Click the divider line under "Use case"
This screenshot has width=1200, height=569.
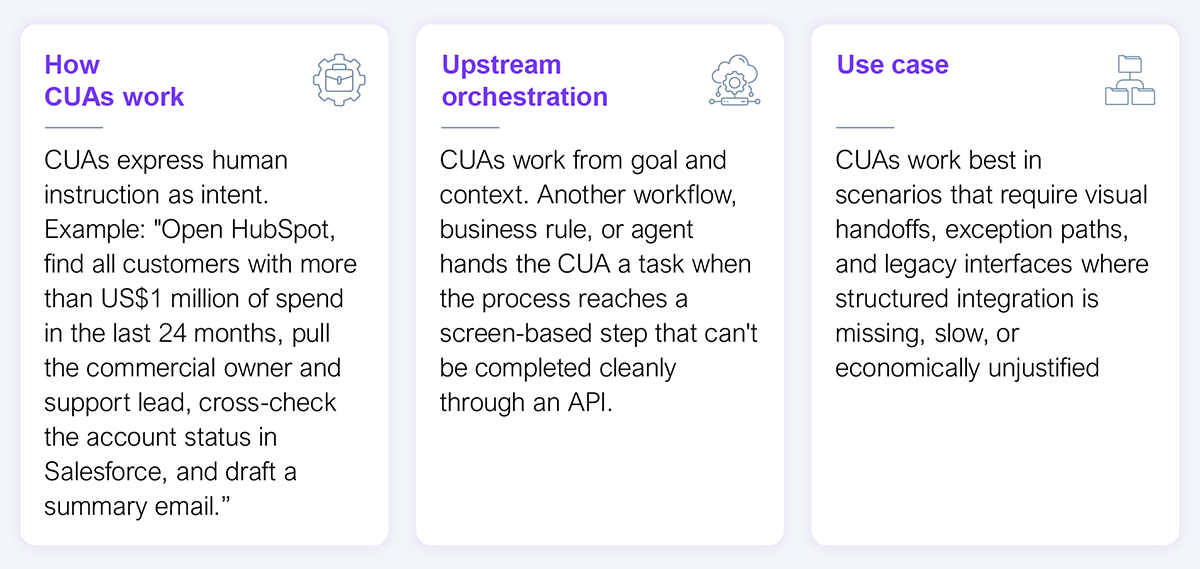click(x=864, y=128)
